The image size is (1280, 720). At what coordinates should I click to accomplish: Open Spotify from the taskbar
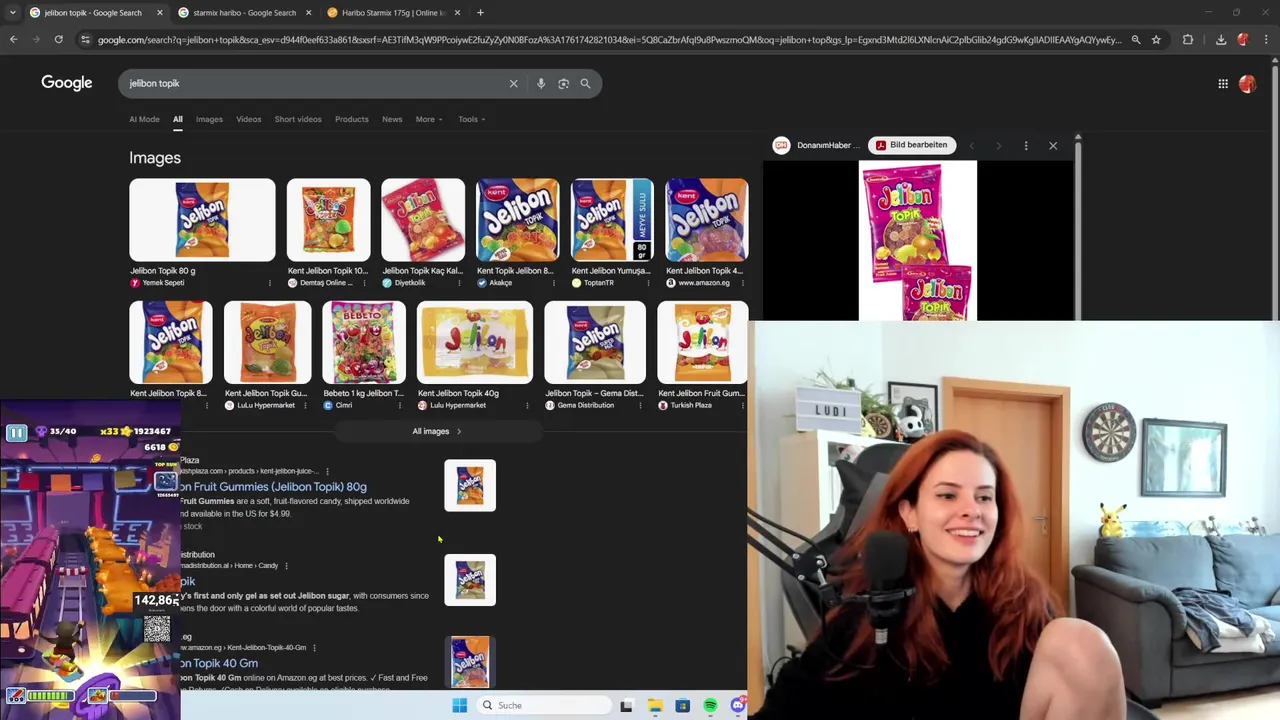[710, 706]
